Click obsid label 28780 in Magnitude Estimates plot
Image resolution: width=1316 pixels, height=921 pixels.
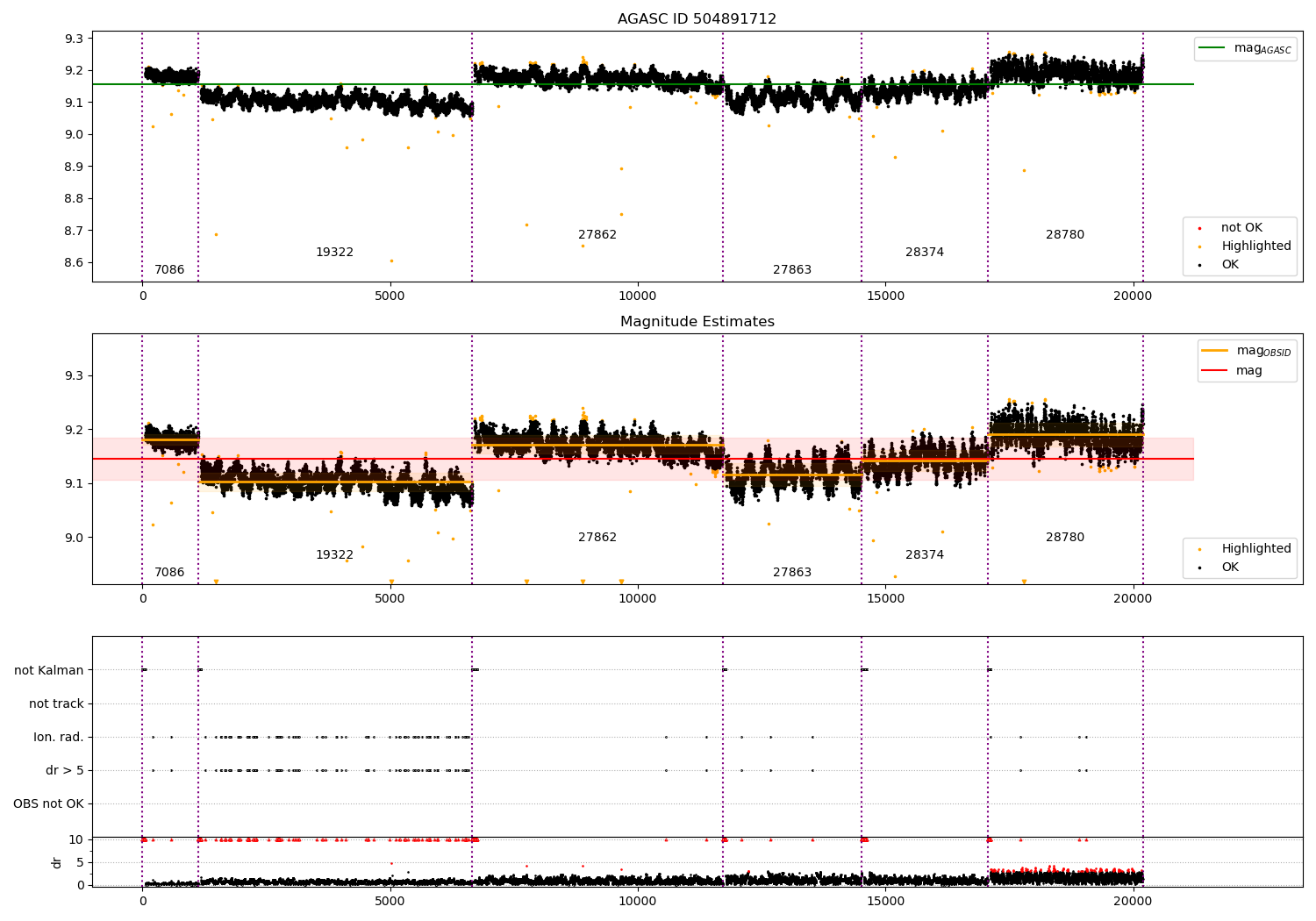(1065, 538)
